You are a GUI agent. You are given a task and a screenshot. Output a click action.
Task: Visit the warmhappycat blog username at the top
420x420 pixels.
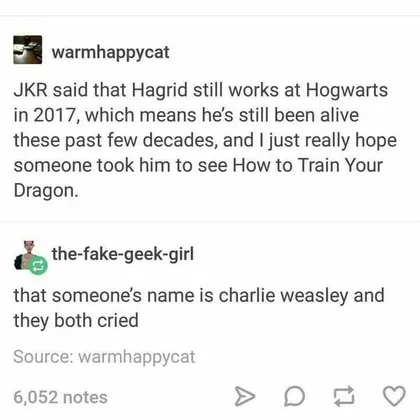[110, 52]
